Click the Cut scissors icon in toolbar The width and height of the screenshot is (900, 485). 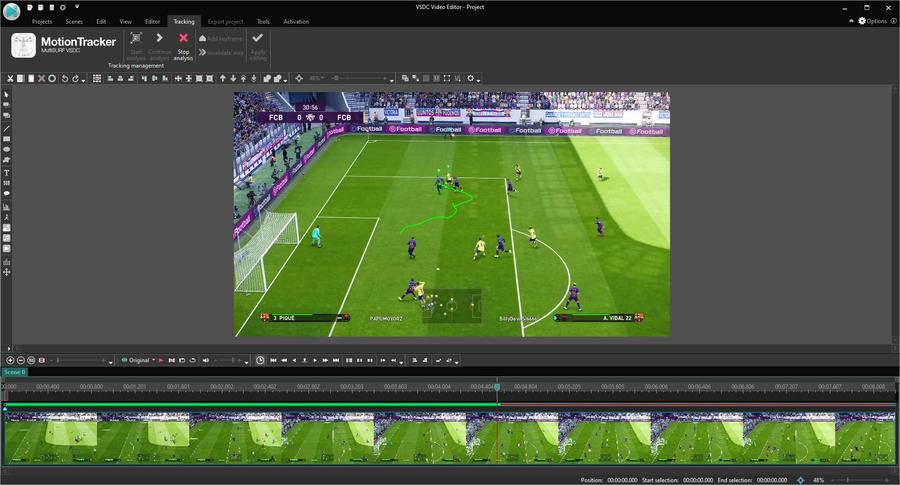(x=10, y=79)
